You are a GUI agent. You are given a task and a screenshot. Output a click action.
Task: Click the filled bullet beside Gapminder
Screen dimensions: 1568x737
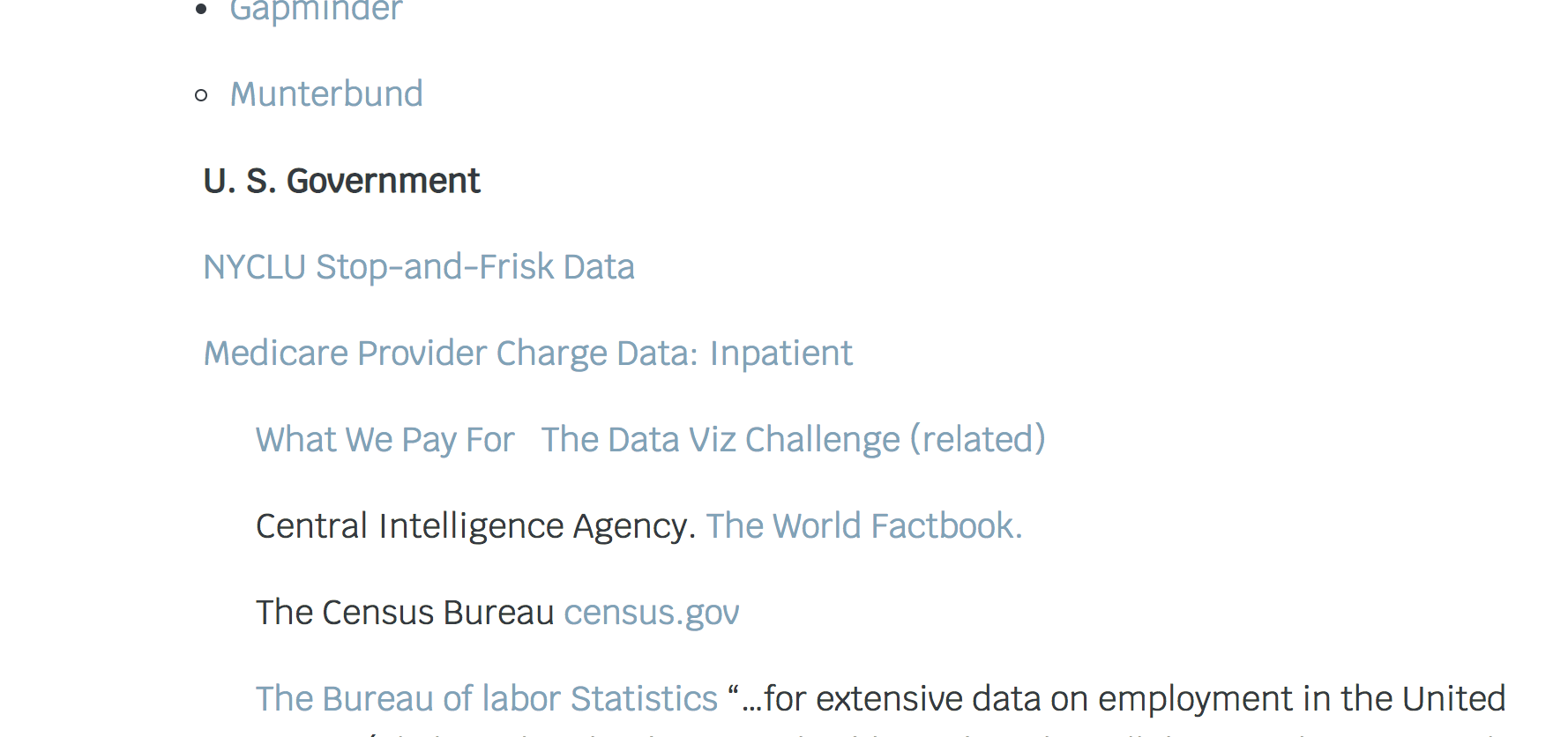point(202,11)
